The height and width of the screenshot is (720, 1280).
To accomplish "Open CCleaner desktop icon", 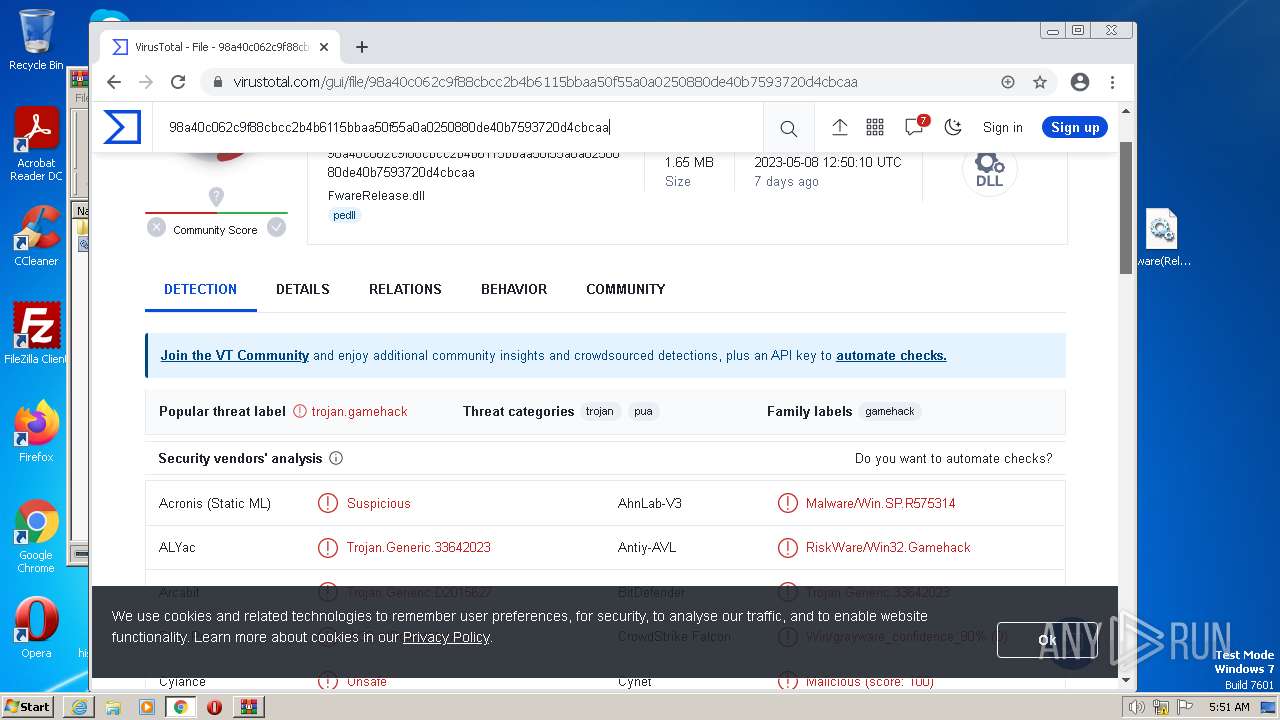I will (36, 236).
